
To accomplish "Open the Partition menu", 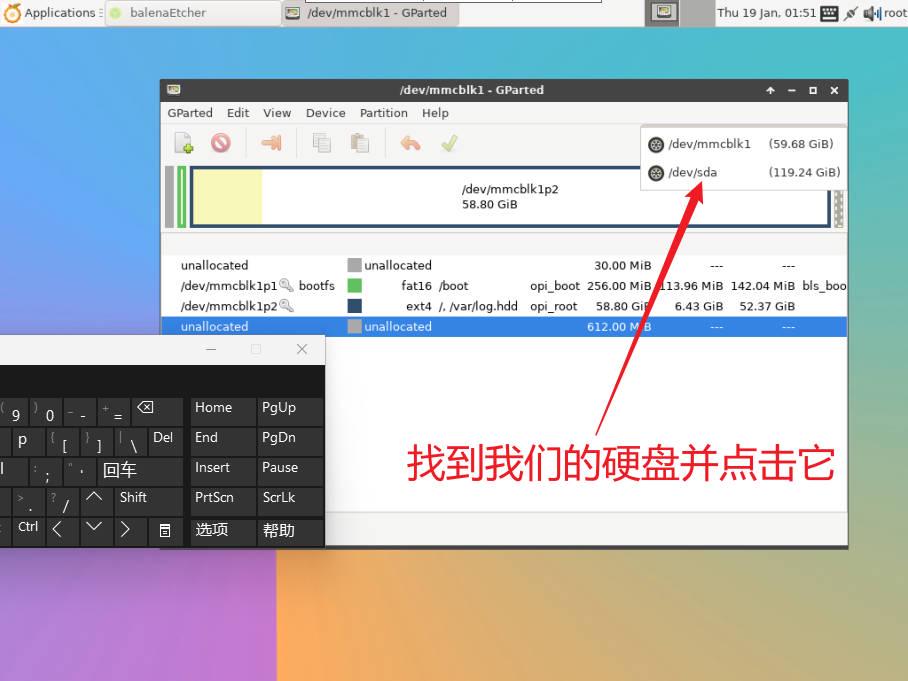I will 383,113.
